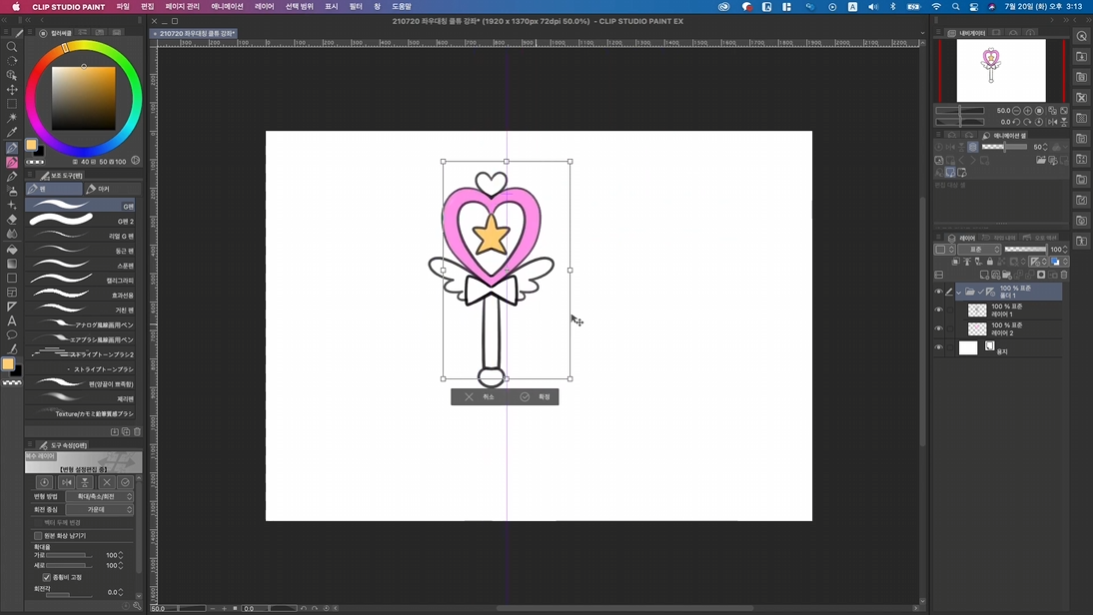Select G펜 2 brush preset
Viewport: 1093px width, 615px height.
81,221
